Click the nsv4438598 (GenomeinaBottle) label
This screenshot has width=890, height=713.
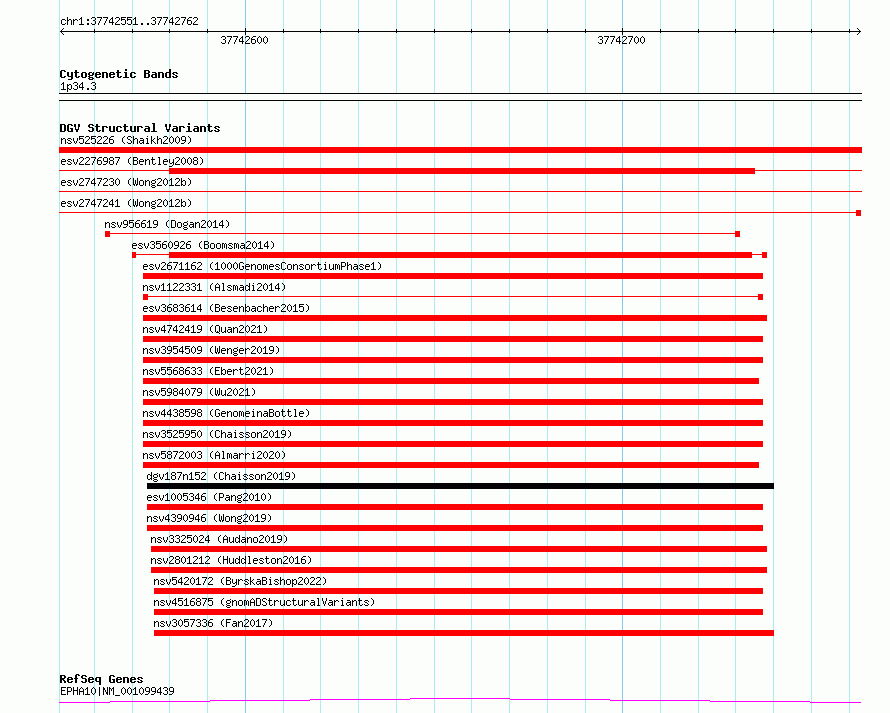226,413
